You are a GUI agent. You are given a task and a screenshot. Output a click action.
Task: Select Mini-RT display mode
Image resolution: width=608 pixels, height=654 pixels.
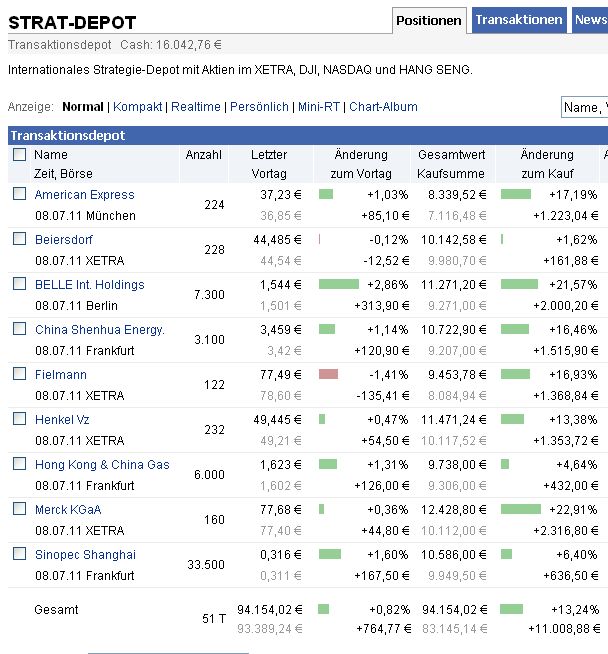(319, 107)
